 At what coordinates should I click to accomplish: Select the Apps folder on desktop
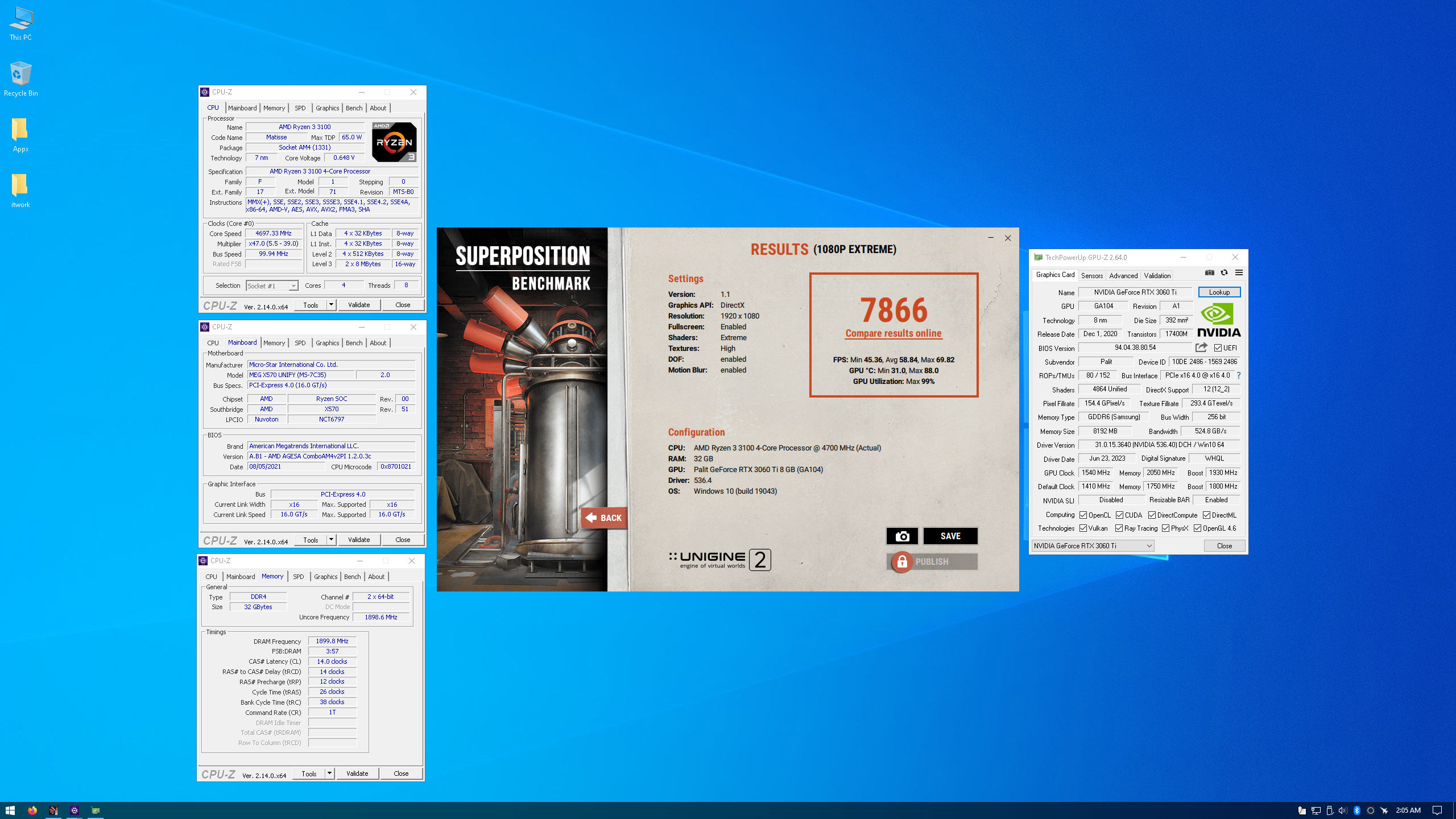pos(20,135)
